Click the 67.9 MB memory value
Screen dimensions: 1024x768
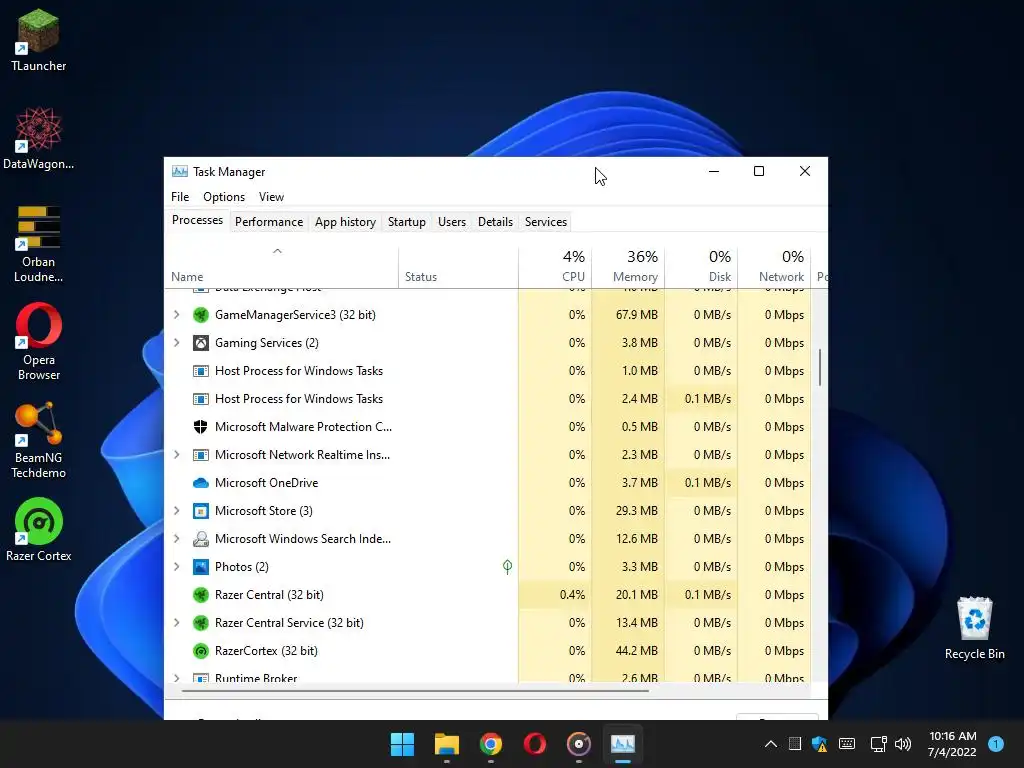[x=636, y=315]
